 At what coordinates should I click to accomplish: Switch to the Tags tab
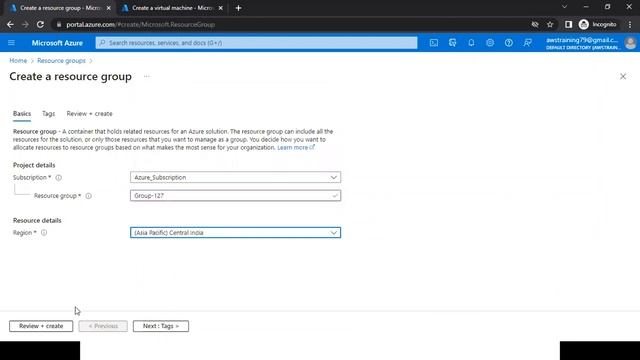(x=48, y=114)
